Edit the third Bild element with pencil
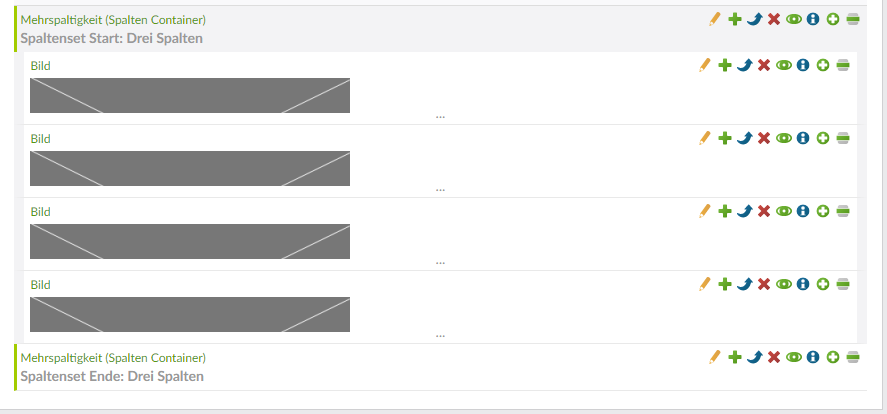This screenshot has height=414, width=887. coord(705,211)
